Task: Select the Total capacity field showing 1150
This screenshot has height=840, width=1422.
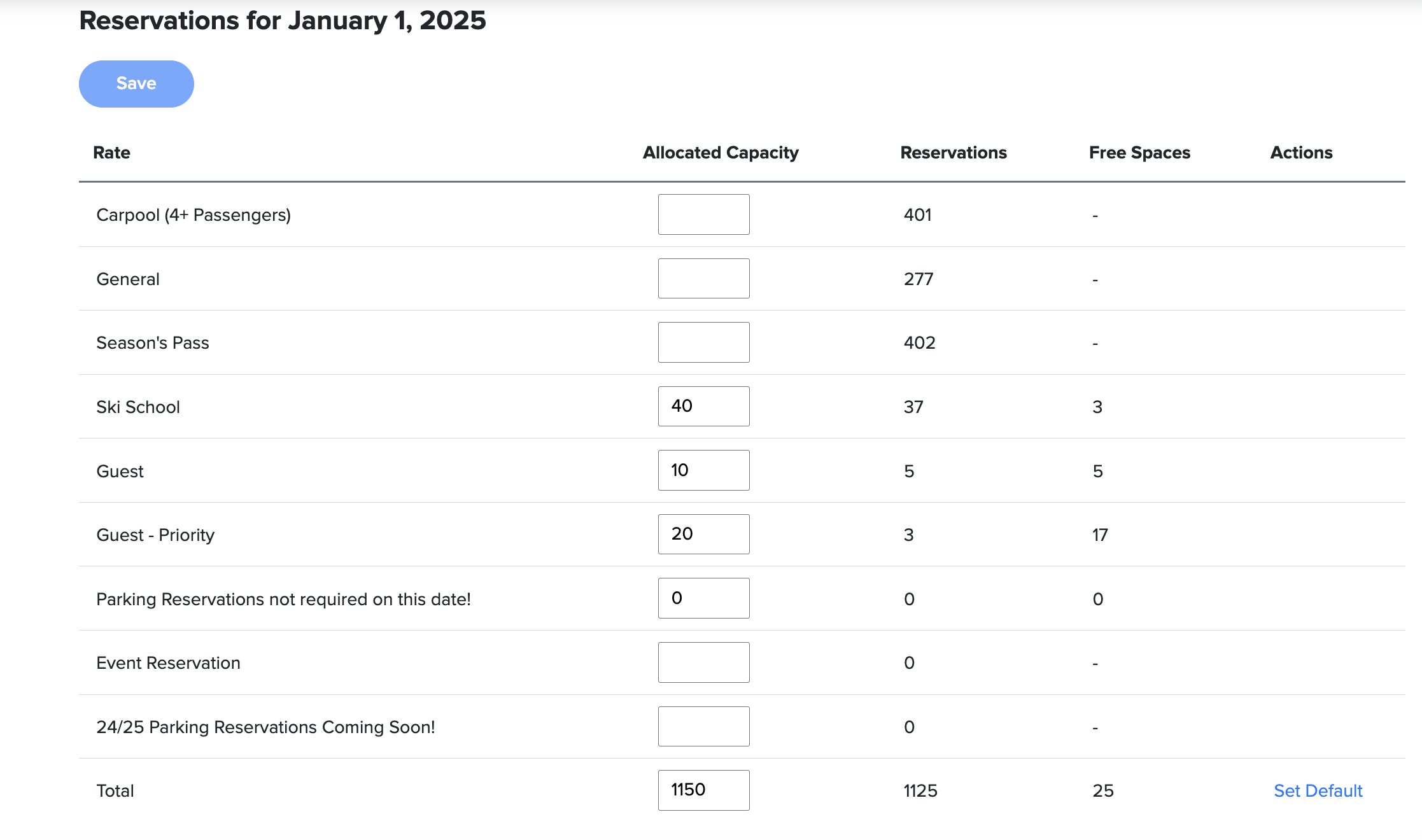Action: click(703, 790)
